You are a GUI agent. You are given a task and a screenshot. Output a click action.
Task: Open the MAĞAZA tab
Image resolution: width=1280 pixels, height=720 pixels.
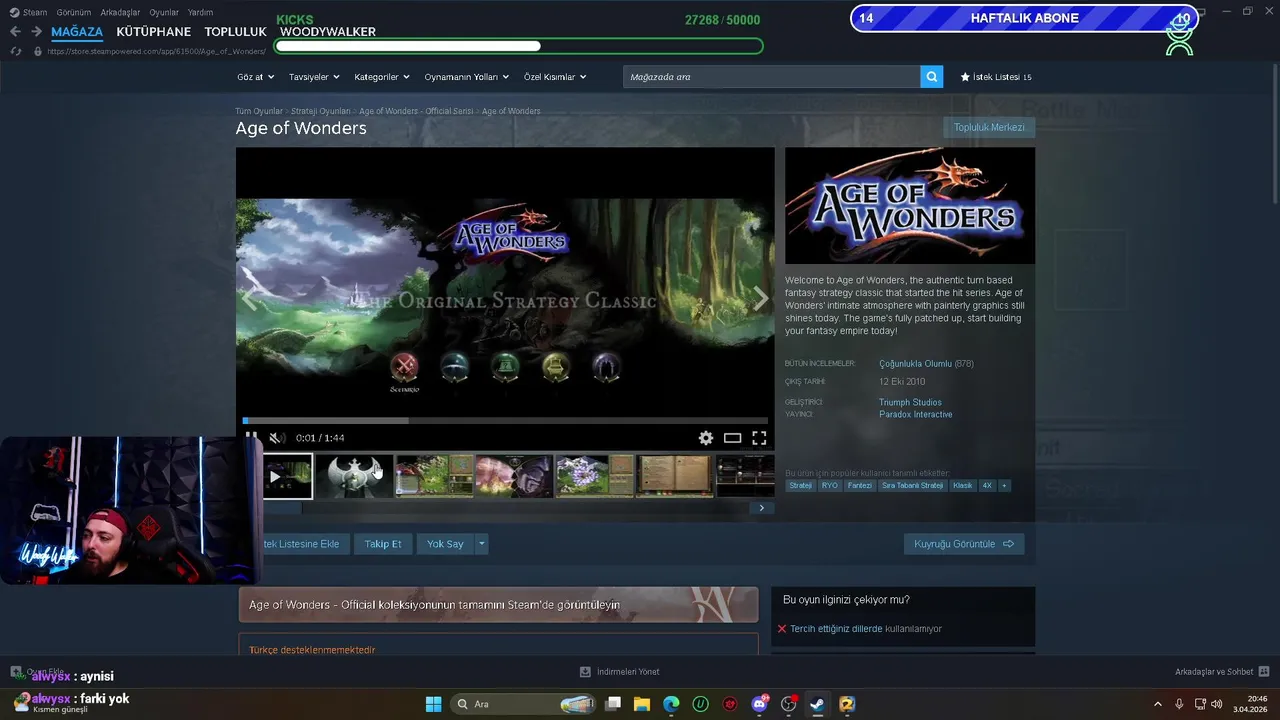pyautogui.click(x=77, y=32)
